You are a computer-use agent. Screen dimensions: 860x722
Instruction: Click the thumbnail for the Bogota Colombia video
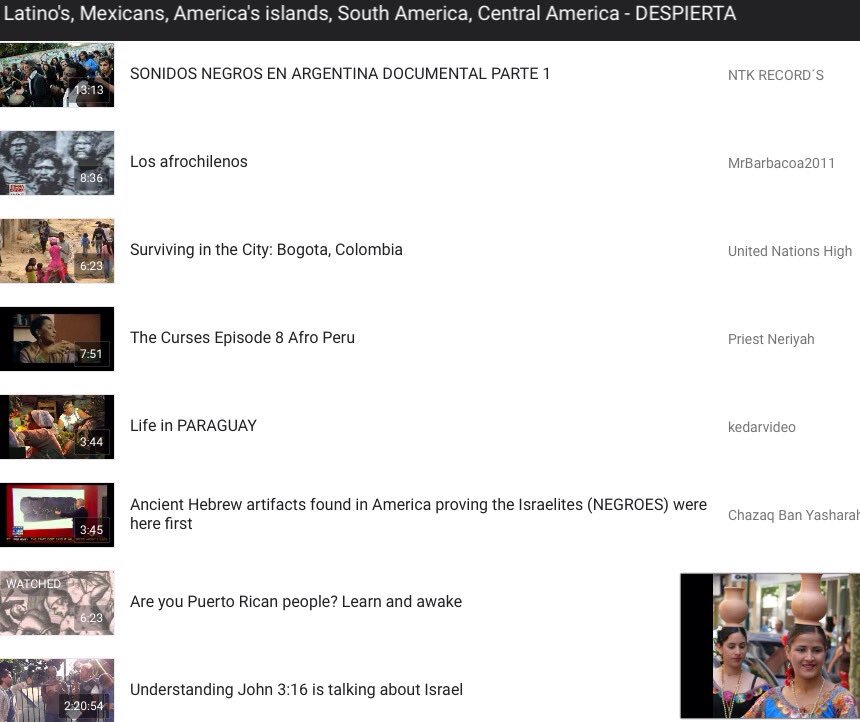pyautogui.click(x=57, y=251)
